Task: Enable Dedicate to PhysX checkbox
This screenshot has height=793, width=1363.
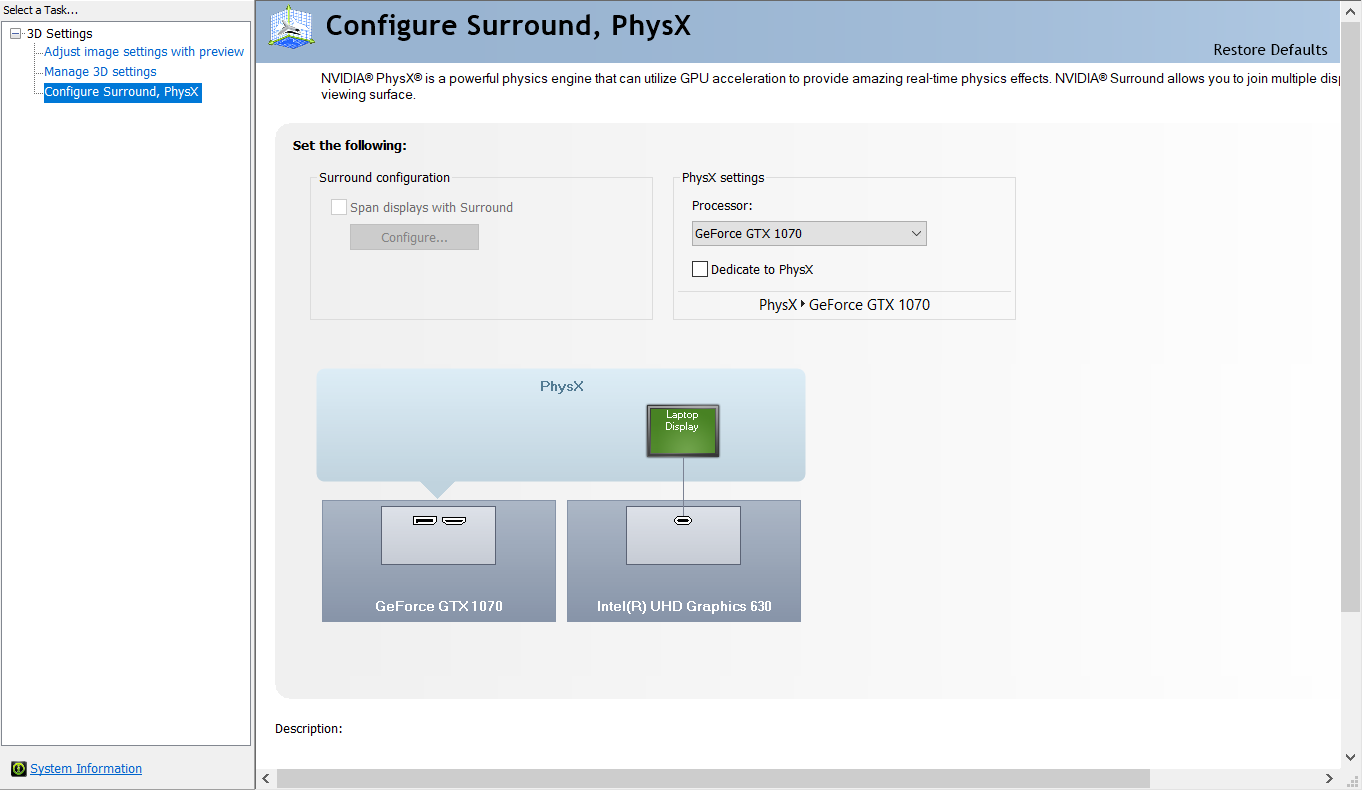Action: coord(700,270)
